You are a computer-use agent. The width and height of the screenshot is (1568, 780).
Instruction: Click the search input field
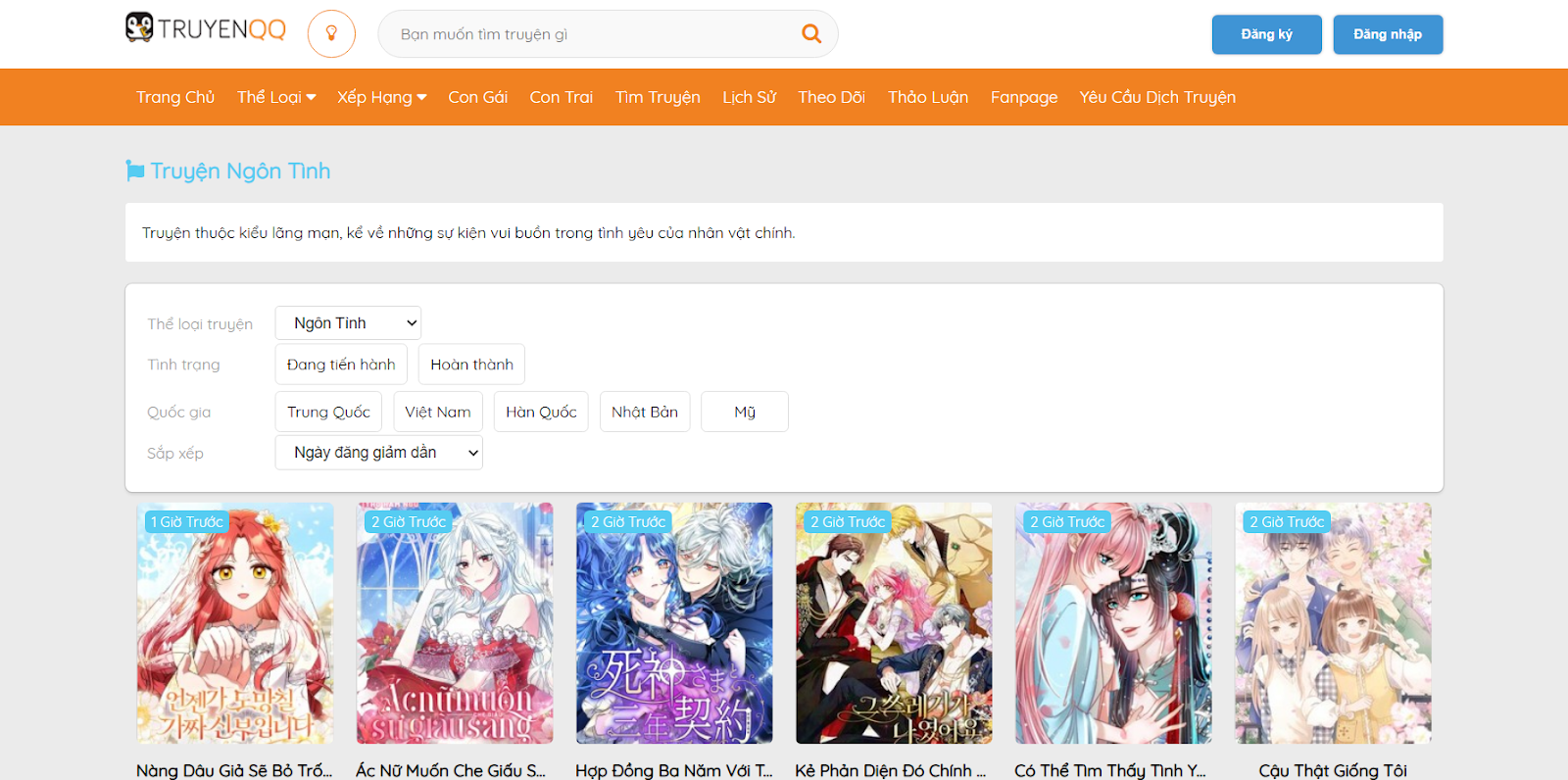click(x=588, y=34)
